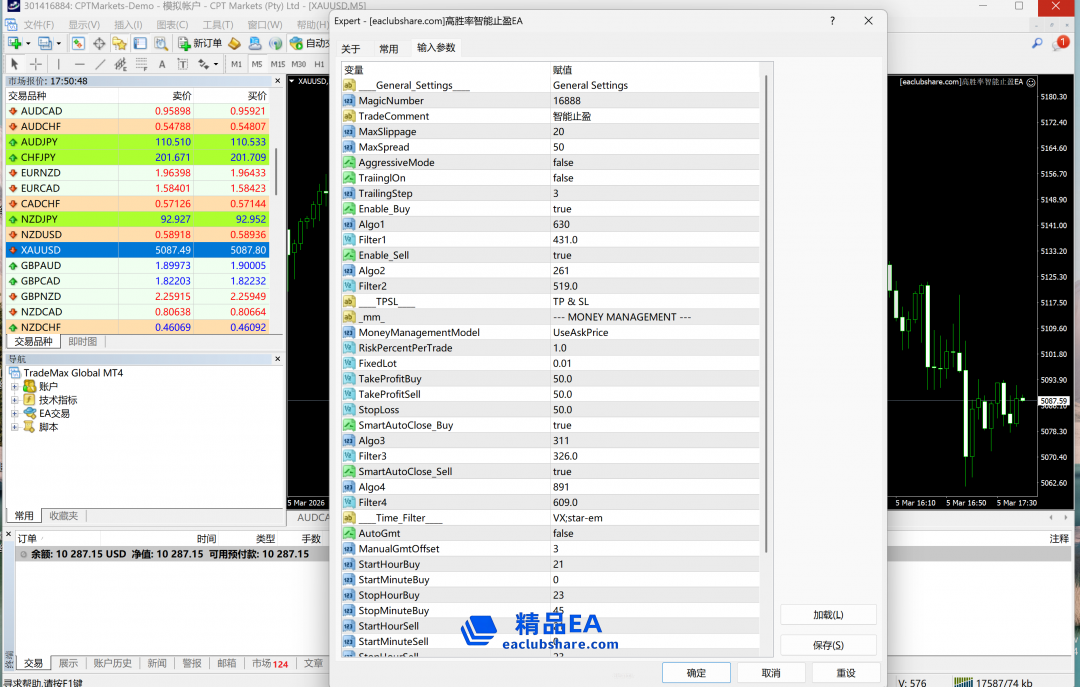
Task: Select the crosshair cursor tool
Action: pyautogui.click(x=36, y=64)
